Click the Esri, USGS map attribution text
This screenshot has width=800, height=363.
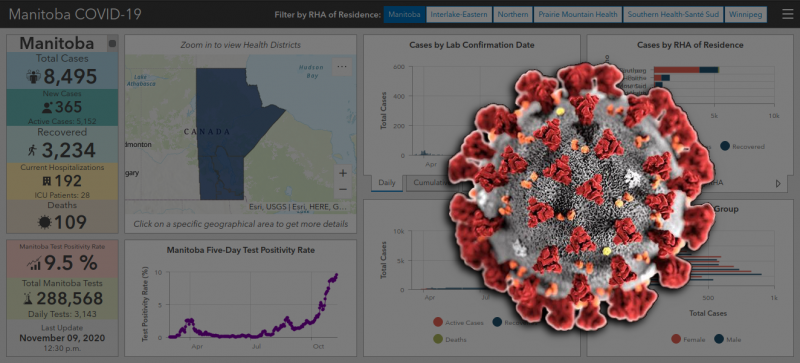point(298,207)
